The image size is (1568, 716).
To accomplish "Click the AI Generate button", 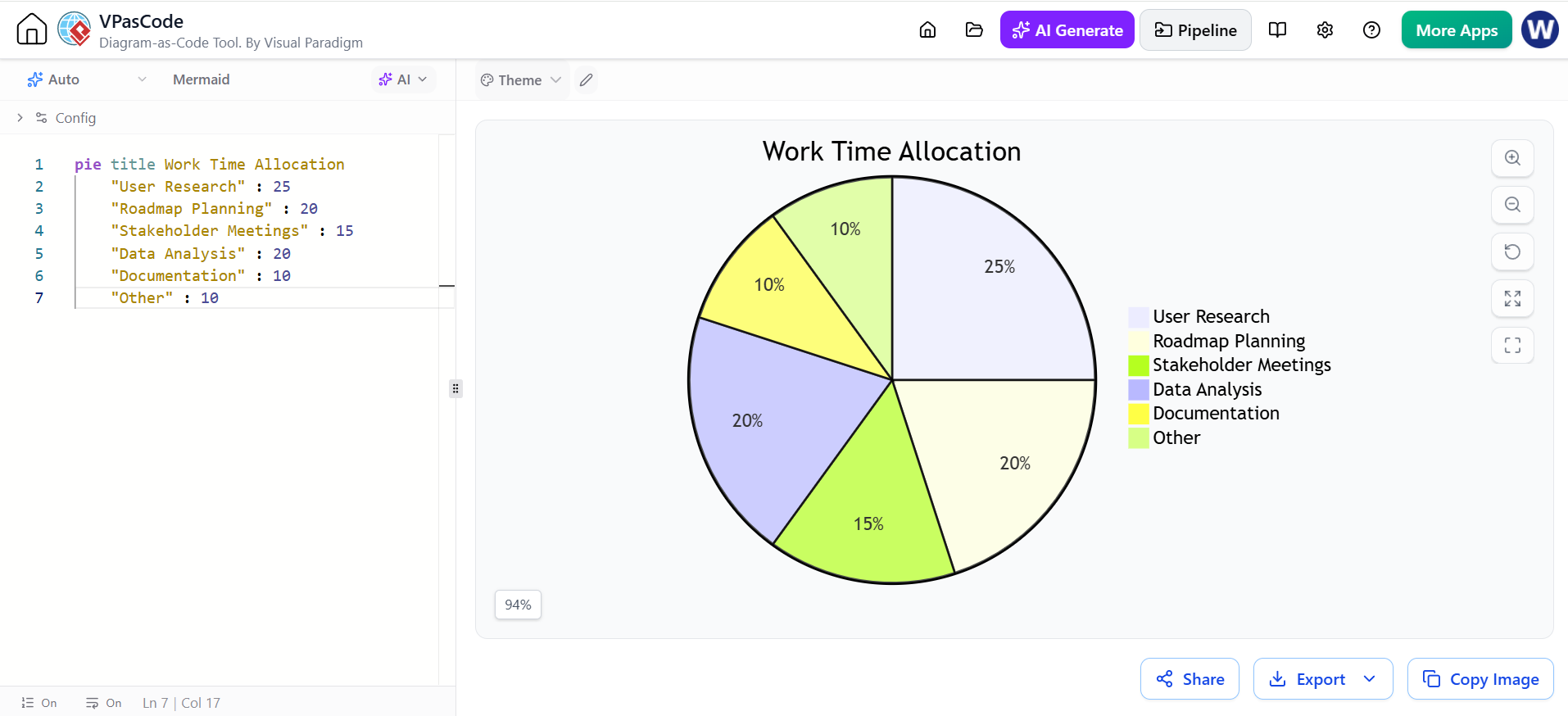I will 1067,30.
